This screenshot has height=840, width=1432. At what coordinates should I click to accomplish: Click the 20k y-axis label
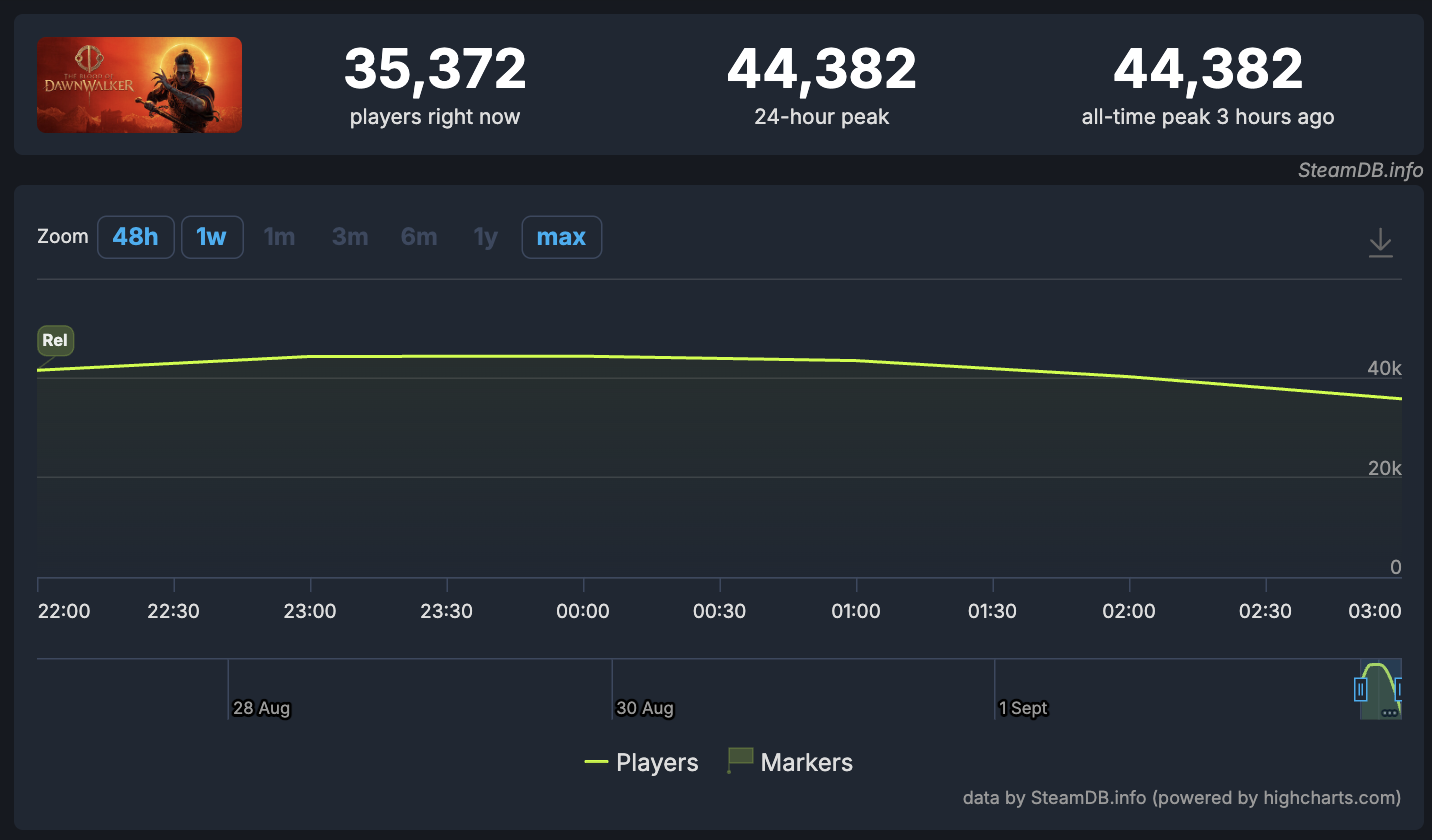[x=1384, y=468]
